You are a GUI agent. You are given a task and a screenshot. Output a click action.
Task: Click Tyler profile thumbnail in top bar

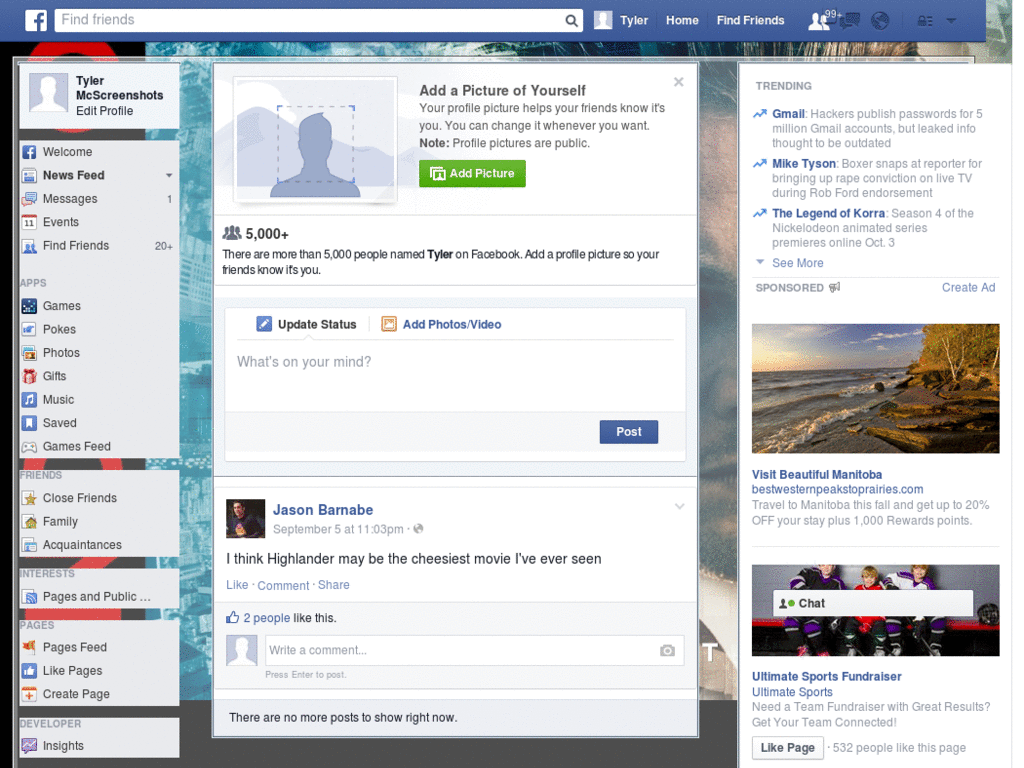click(x=603, y=20)
